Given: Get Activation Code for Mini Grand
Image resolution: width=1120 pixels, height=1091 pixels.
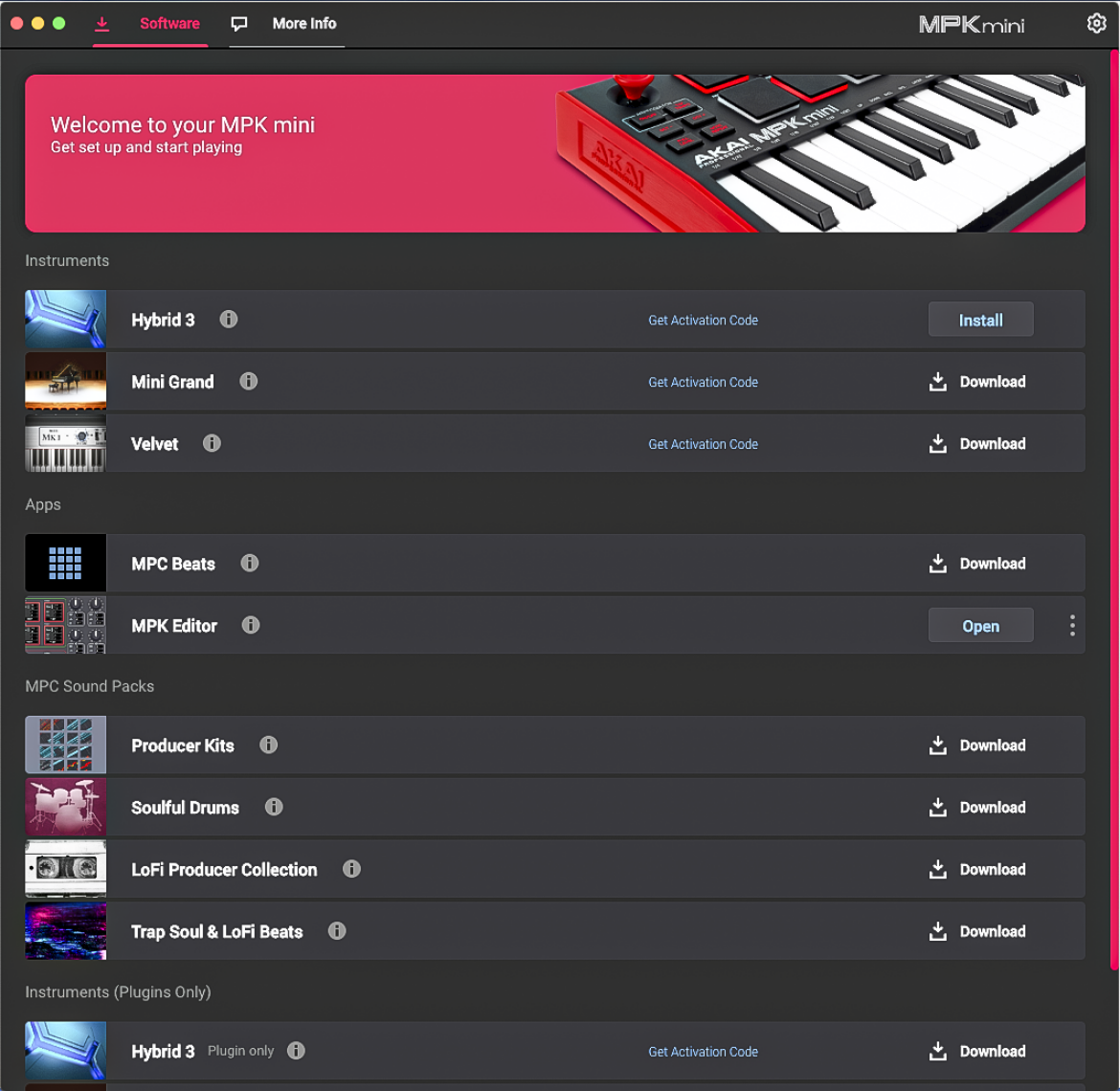Looking at the screenshot, I should pyautogui.click(x=703, y=383).
